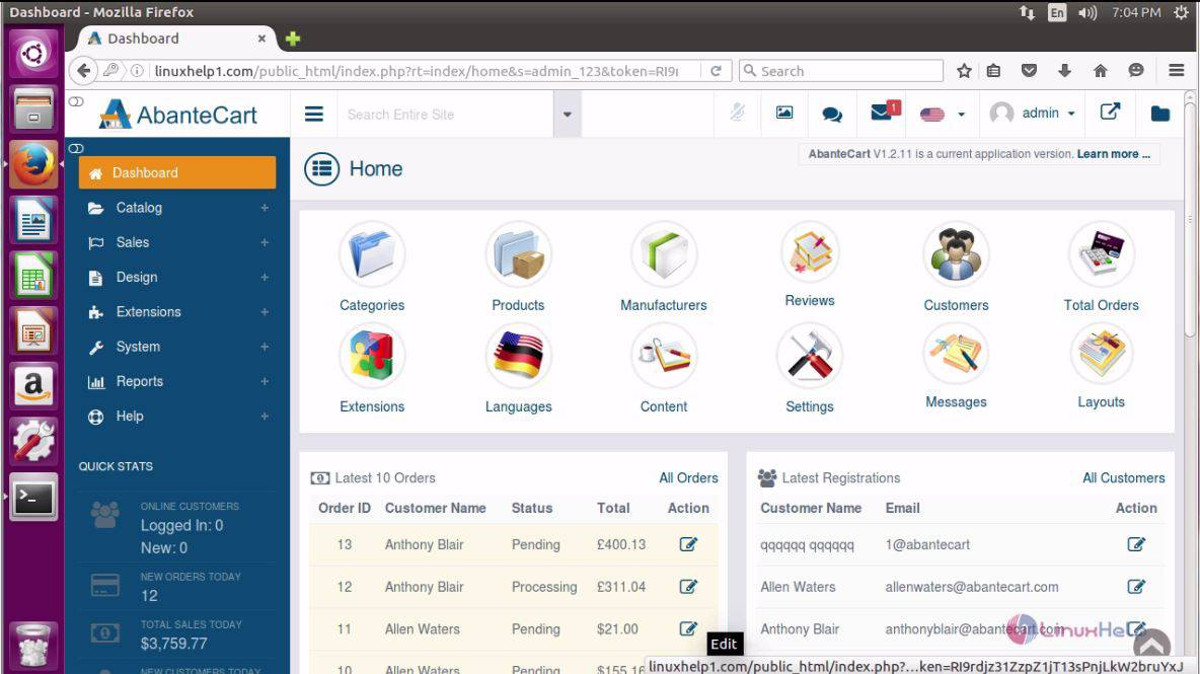Open the language flag dropdown
This screenshot has width=1200, height=674.
943,114
